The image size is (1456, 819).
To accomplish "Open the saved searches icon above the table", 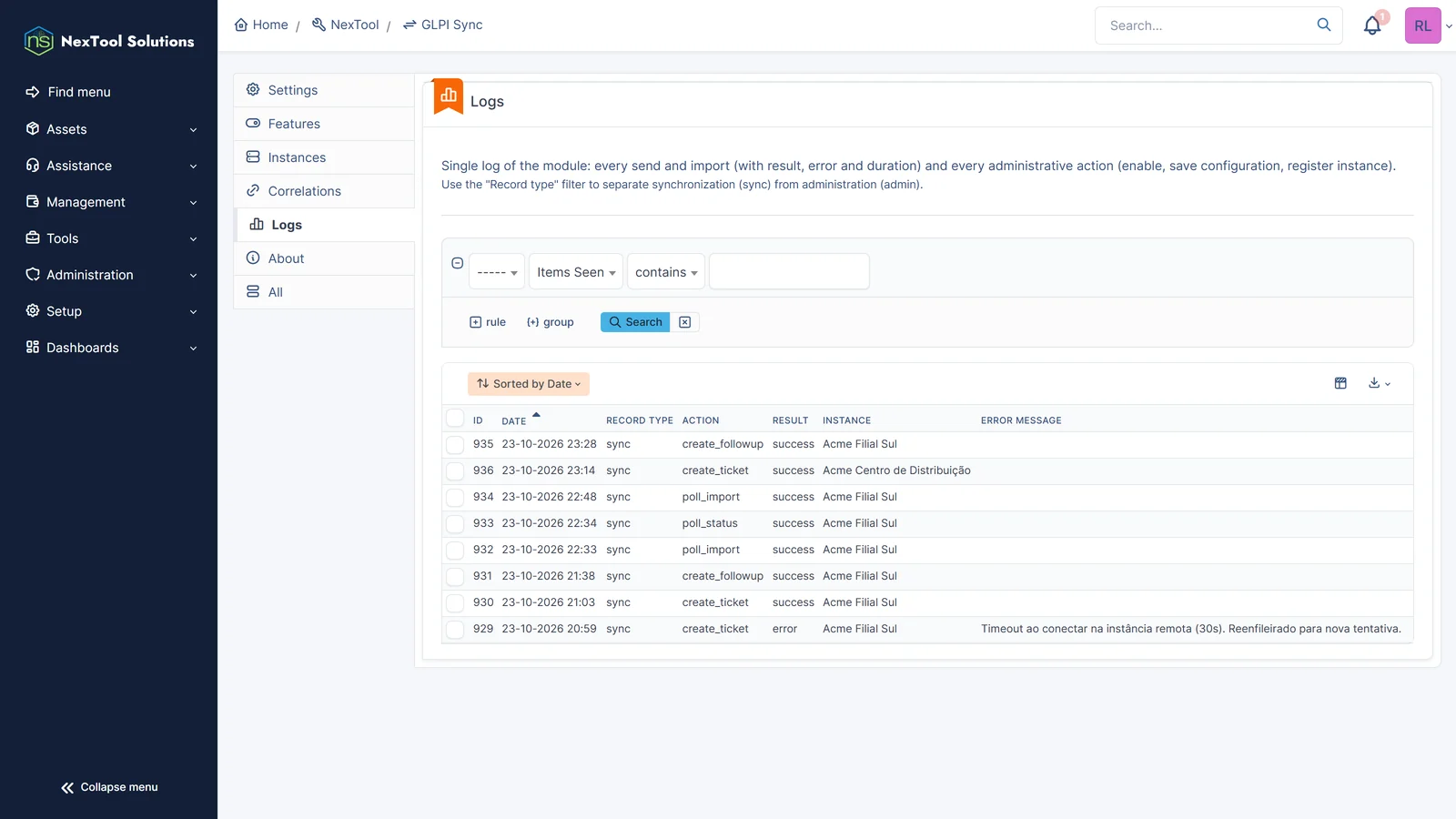I will pos(1340,383).
